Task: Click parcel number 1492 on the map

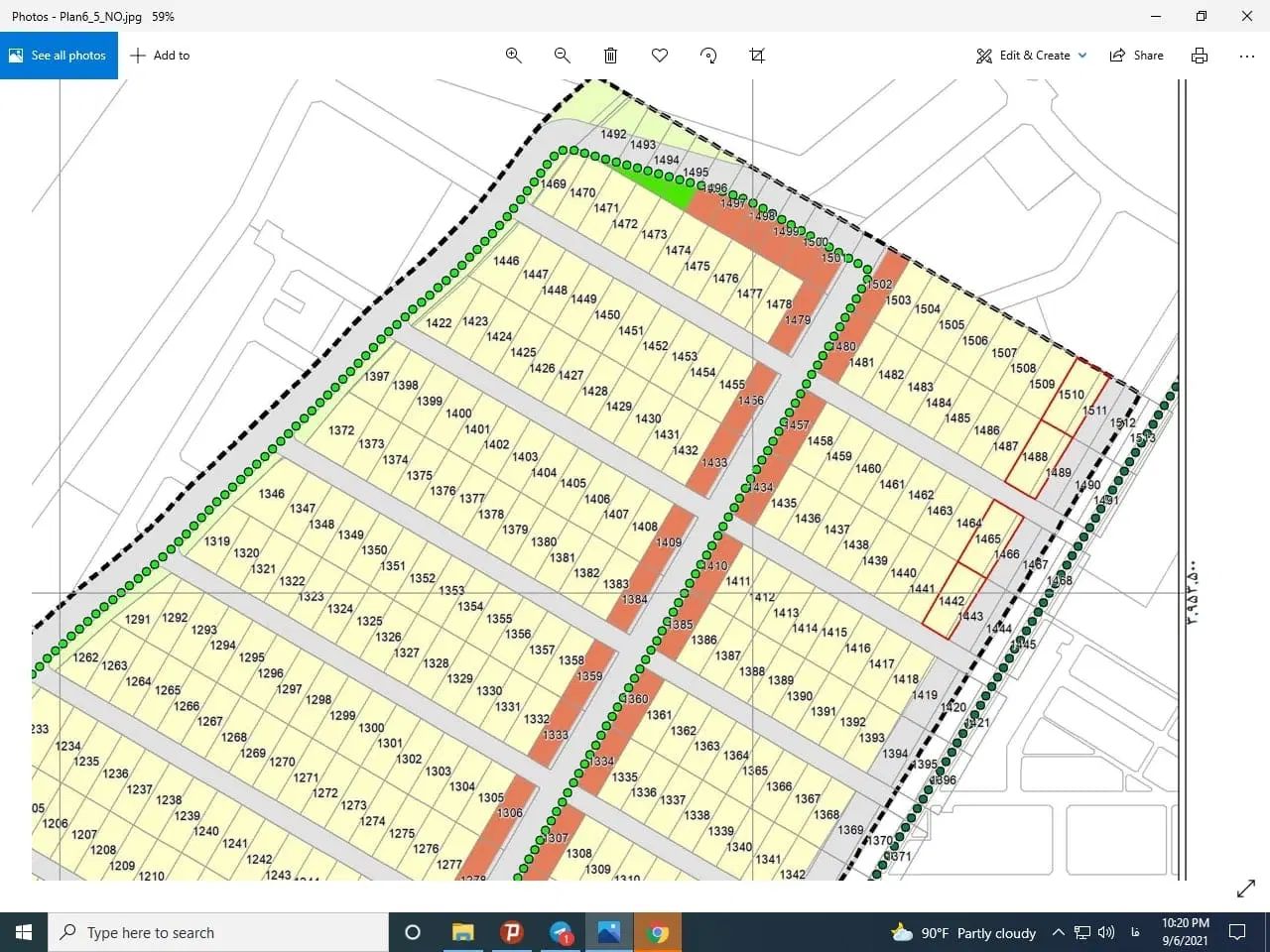Action: click(613, 134)
